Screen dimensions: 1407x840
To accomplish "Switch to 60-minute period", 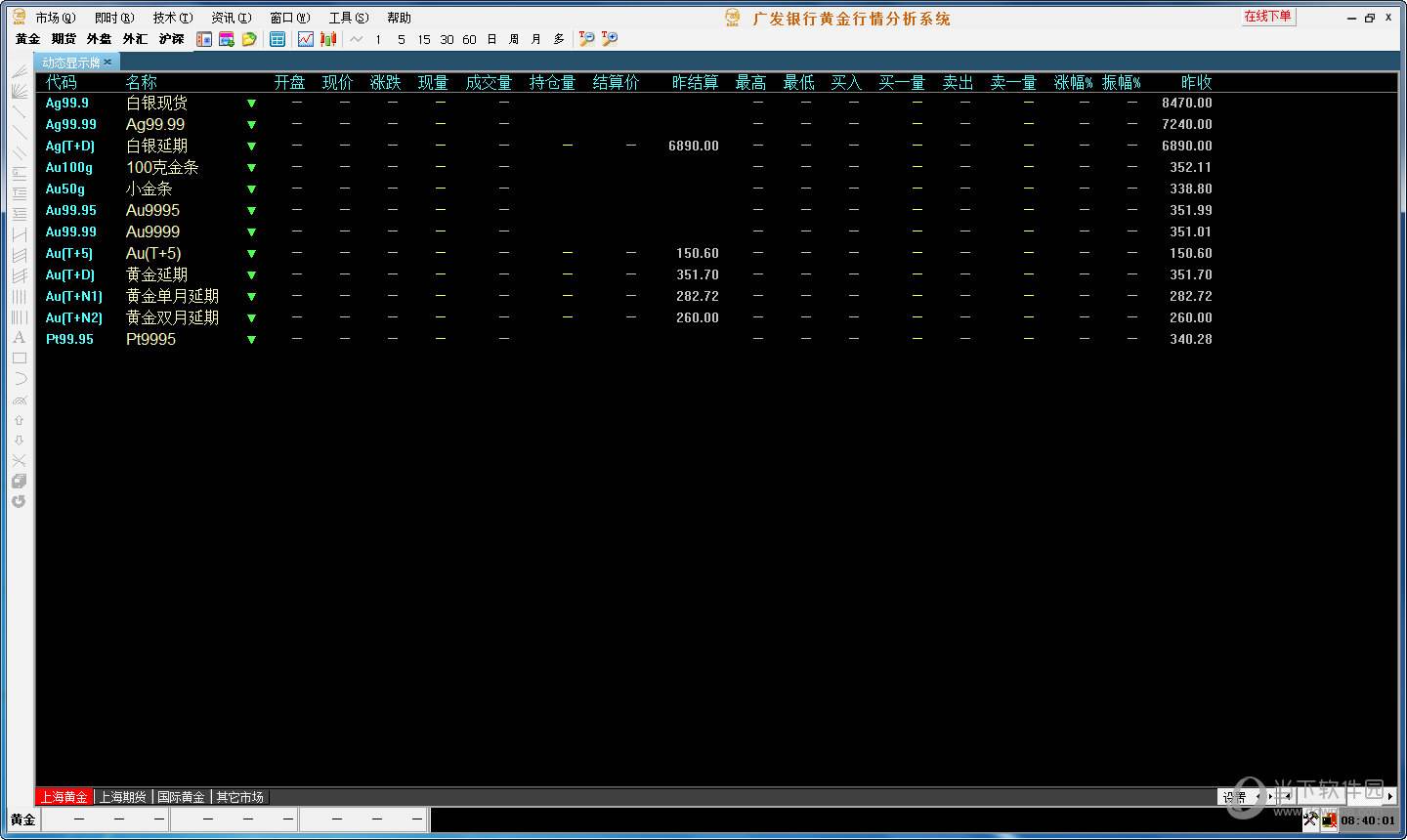I will [469, 39].
